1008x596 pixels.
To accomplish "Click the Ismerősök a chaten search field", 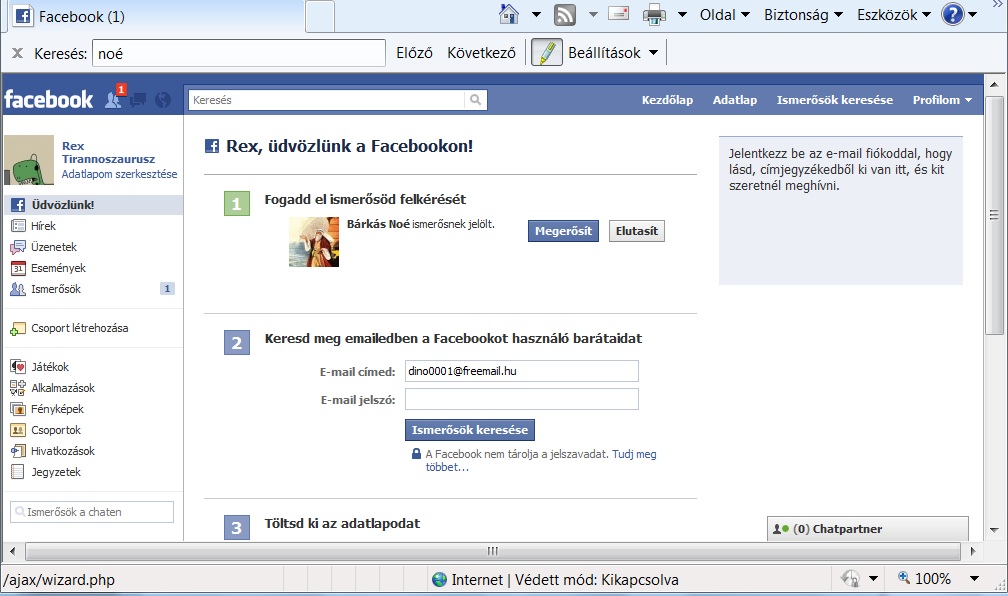I will (92, 512).
